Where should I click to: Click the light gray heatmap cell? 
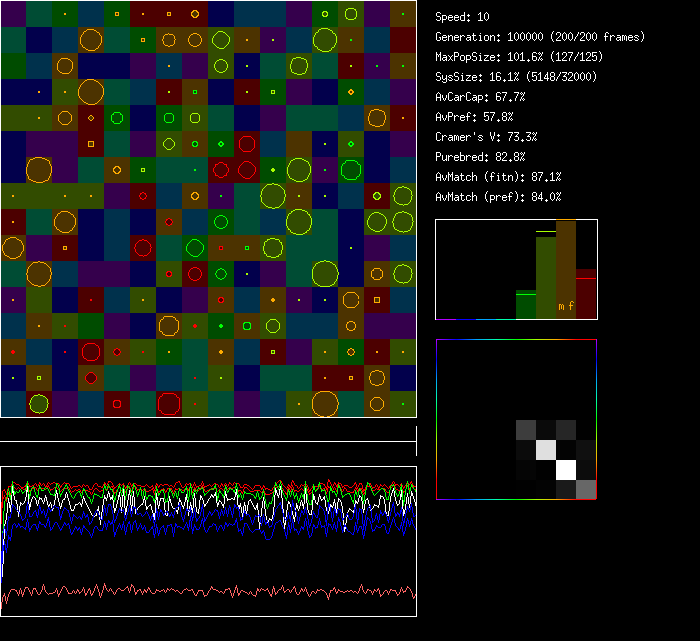546,450
